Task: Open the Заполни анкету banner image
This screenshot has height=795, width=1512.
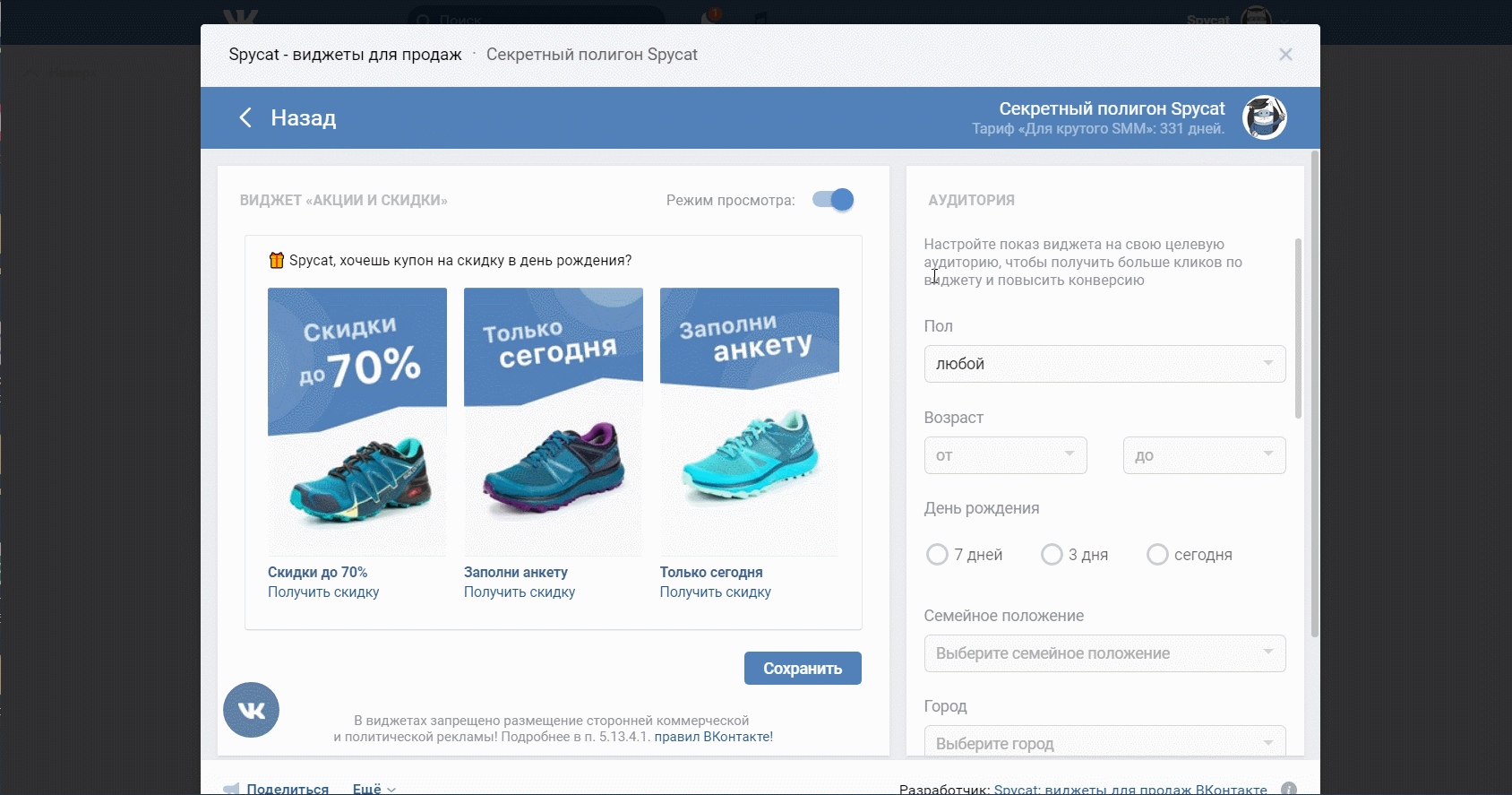Action: (x=750, y=421)
